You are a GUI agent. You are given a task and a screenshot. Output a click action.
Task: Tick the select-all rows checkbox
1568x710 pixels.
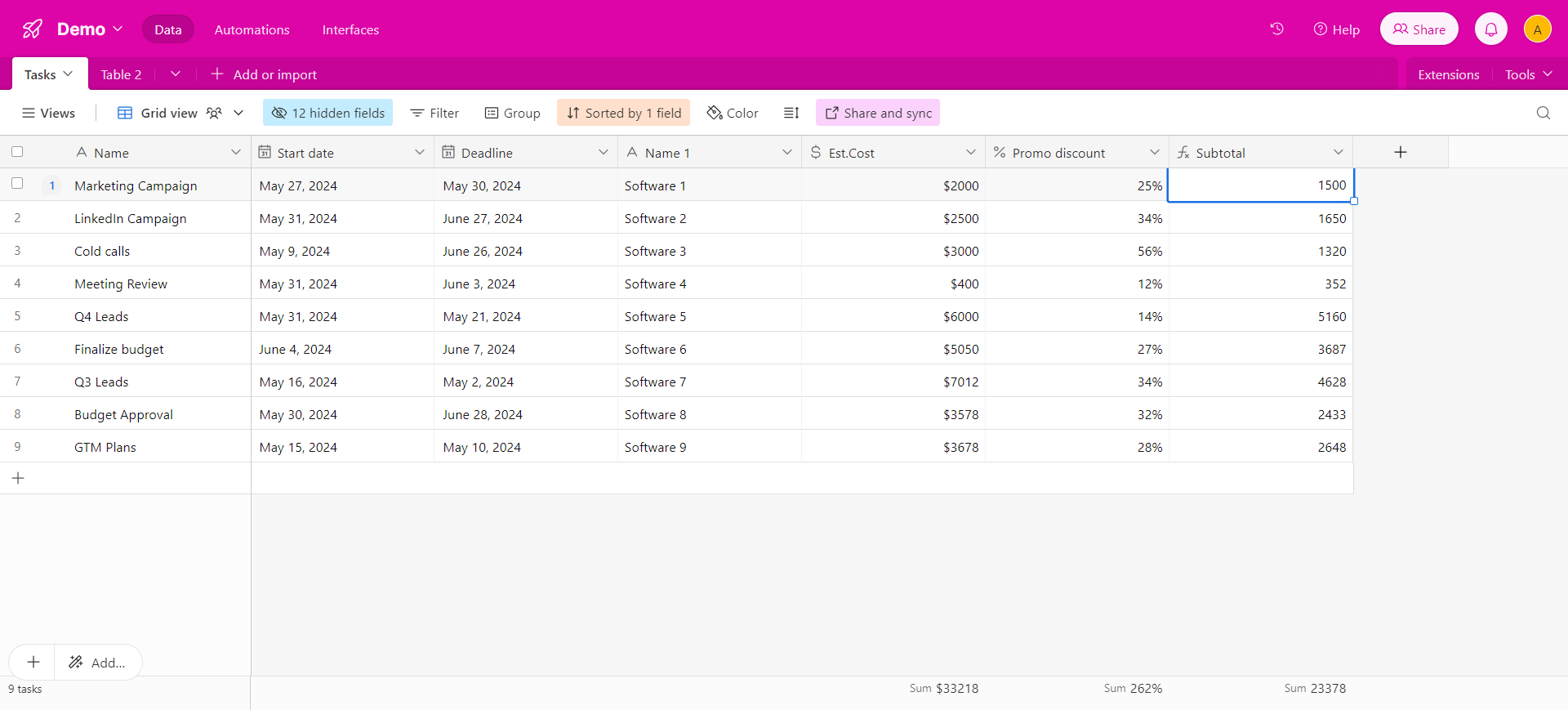[17, 152]
